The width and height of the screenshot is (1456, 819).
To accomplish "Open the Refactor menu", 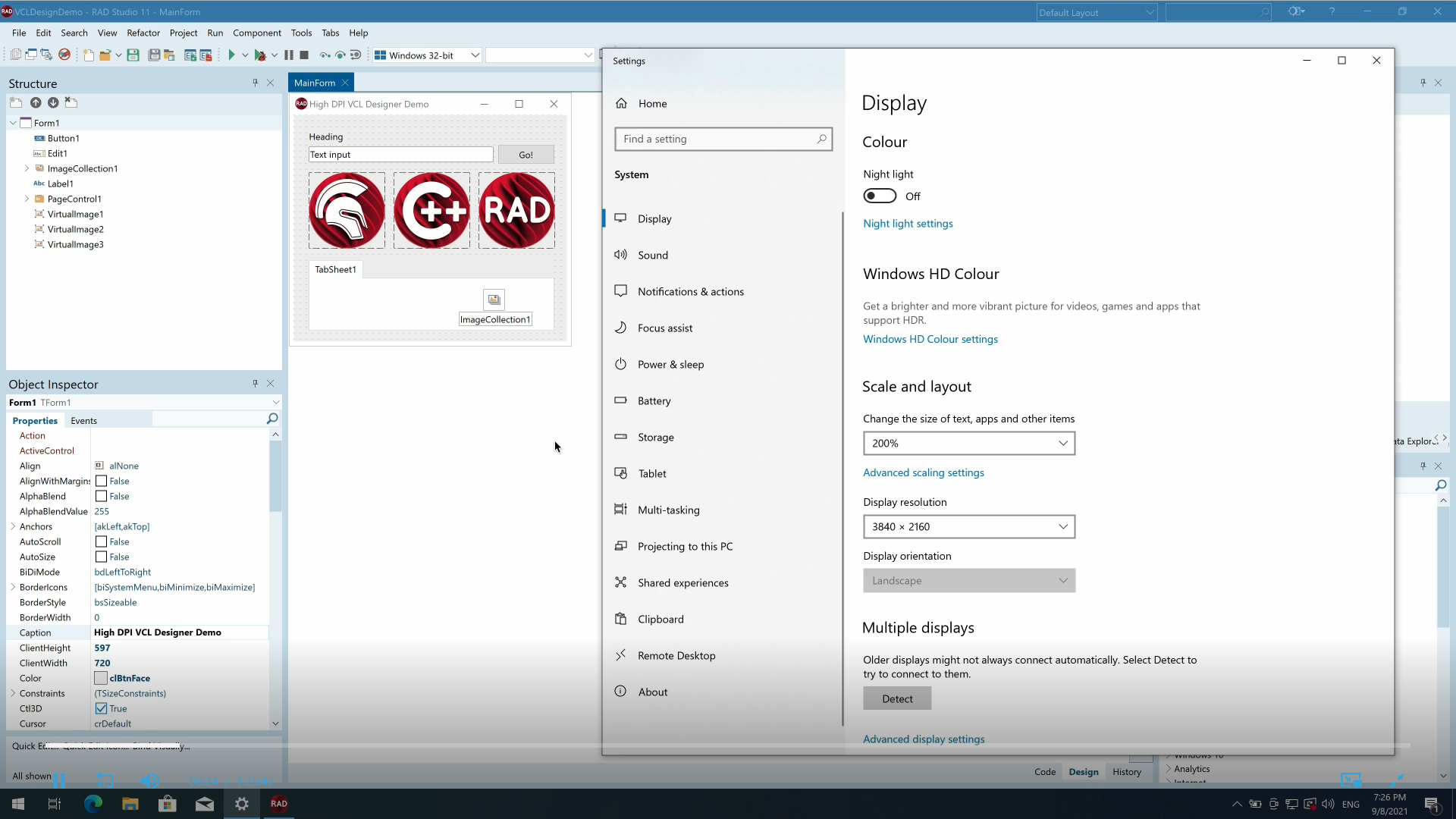I will pyautogui.click(x=143, y=33).
